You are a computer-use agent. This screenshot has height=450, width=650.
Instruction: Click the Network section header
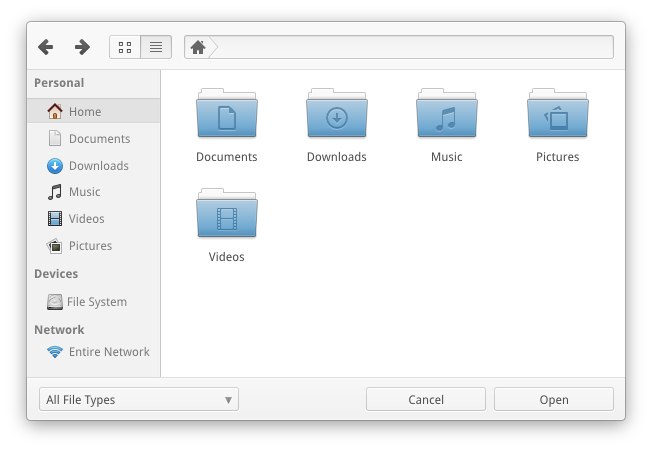[59, 330]
